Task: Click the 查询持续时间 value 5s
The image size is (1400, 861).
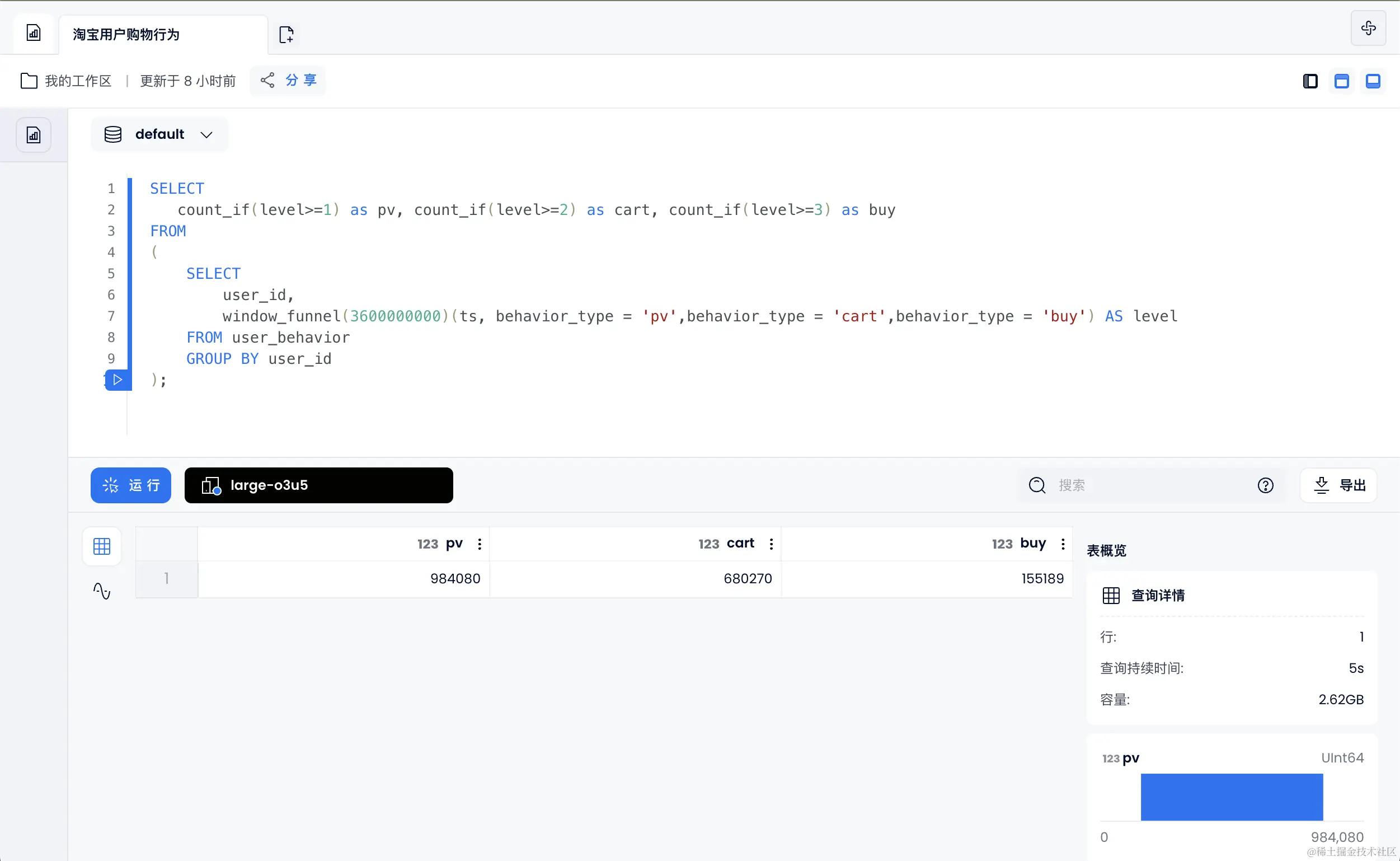Action: coord(1356,668)
